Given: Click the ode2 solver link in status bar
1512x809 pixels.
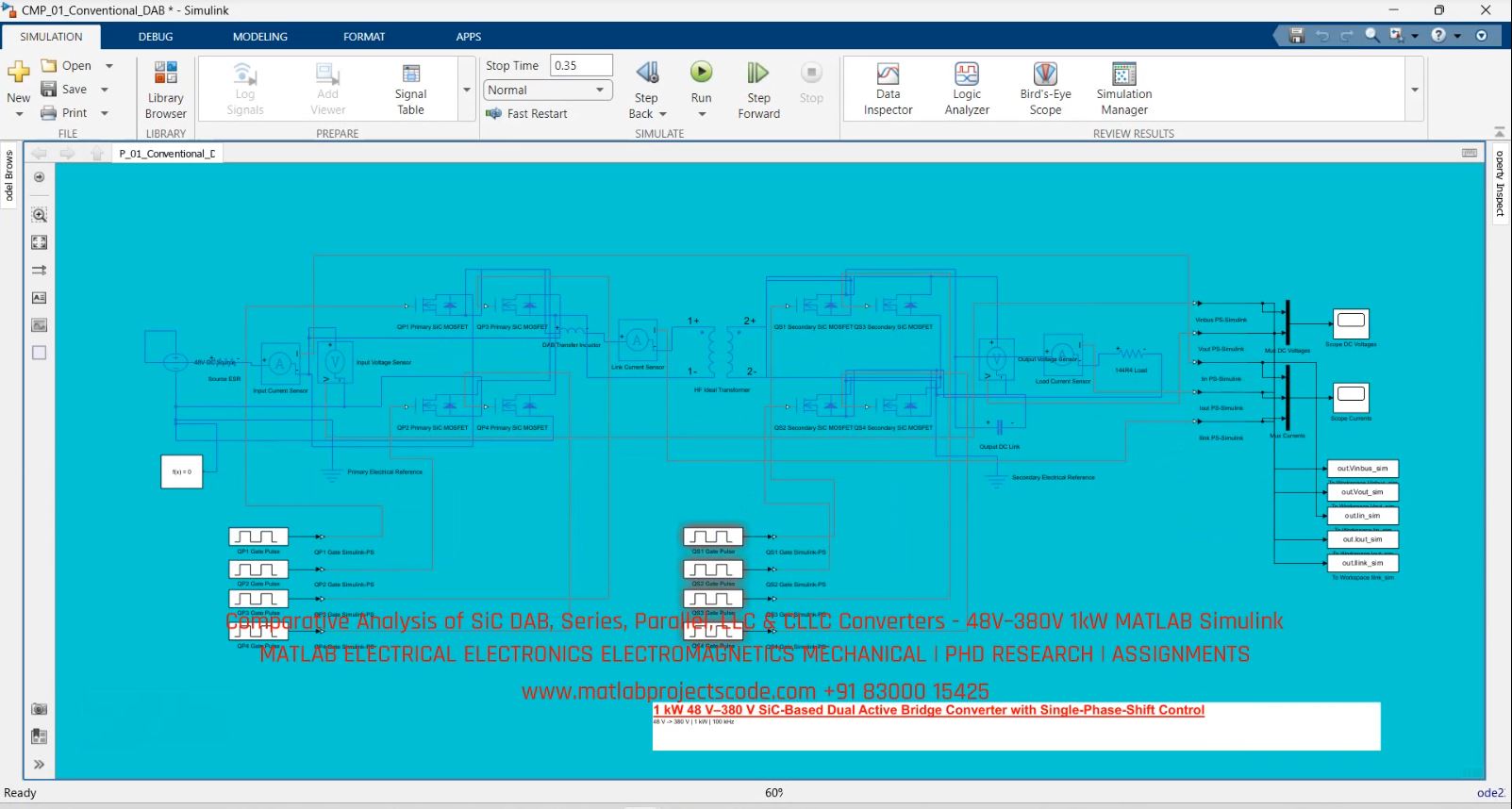Looking at the screenshot, I should coord(1490,793).
